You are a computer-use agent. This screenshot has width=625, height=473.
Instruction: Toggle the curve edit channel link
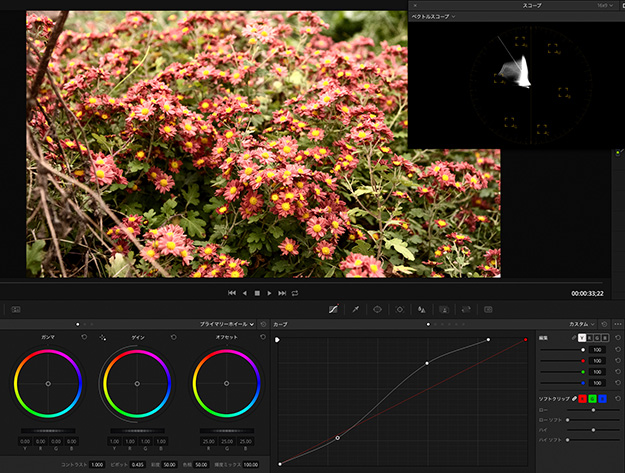[x=573, y=338]
